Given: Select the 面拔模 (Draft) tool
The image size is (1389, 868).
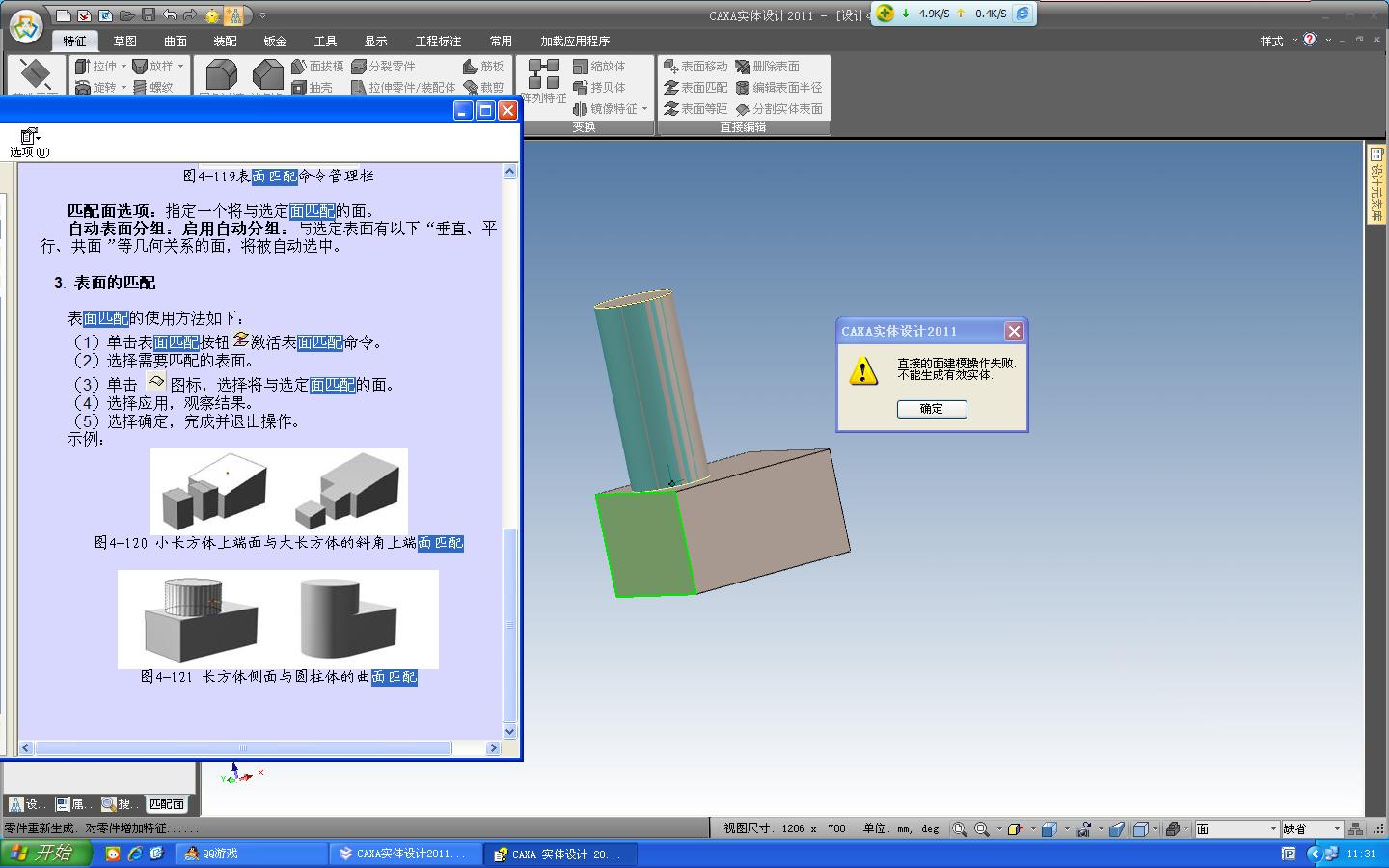Looking at the screenshot, I should click(x=316, y=66).
